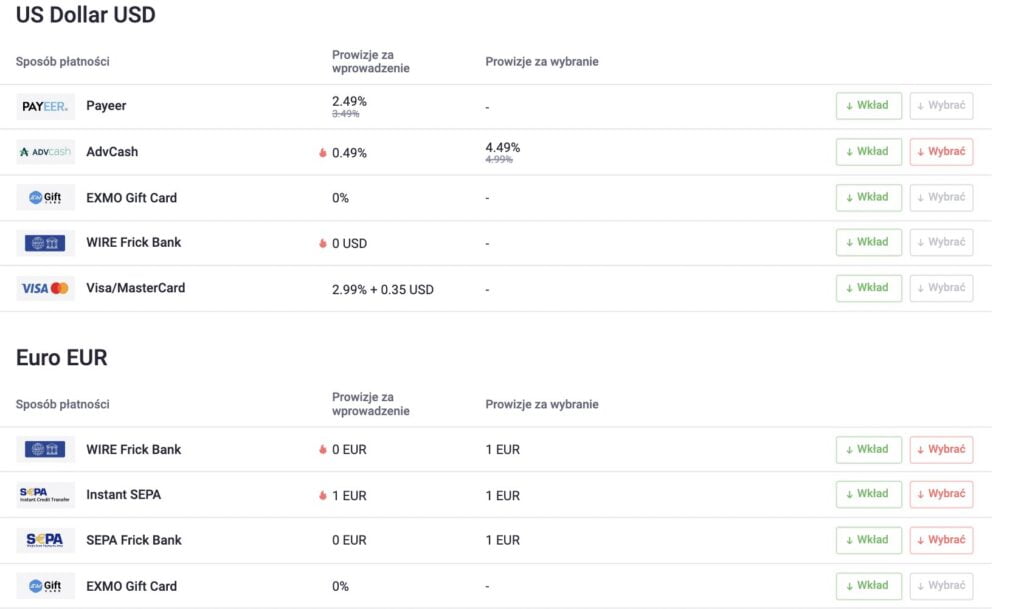This screenshot has width=1024, height=609.
Task: Click the EXMO Gift Card icon under EUR
Action: click(x=45, y=586)
